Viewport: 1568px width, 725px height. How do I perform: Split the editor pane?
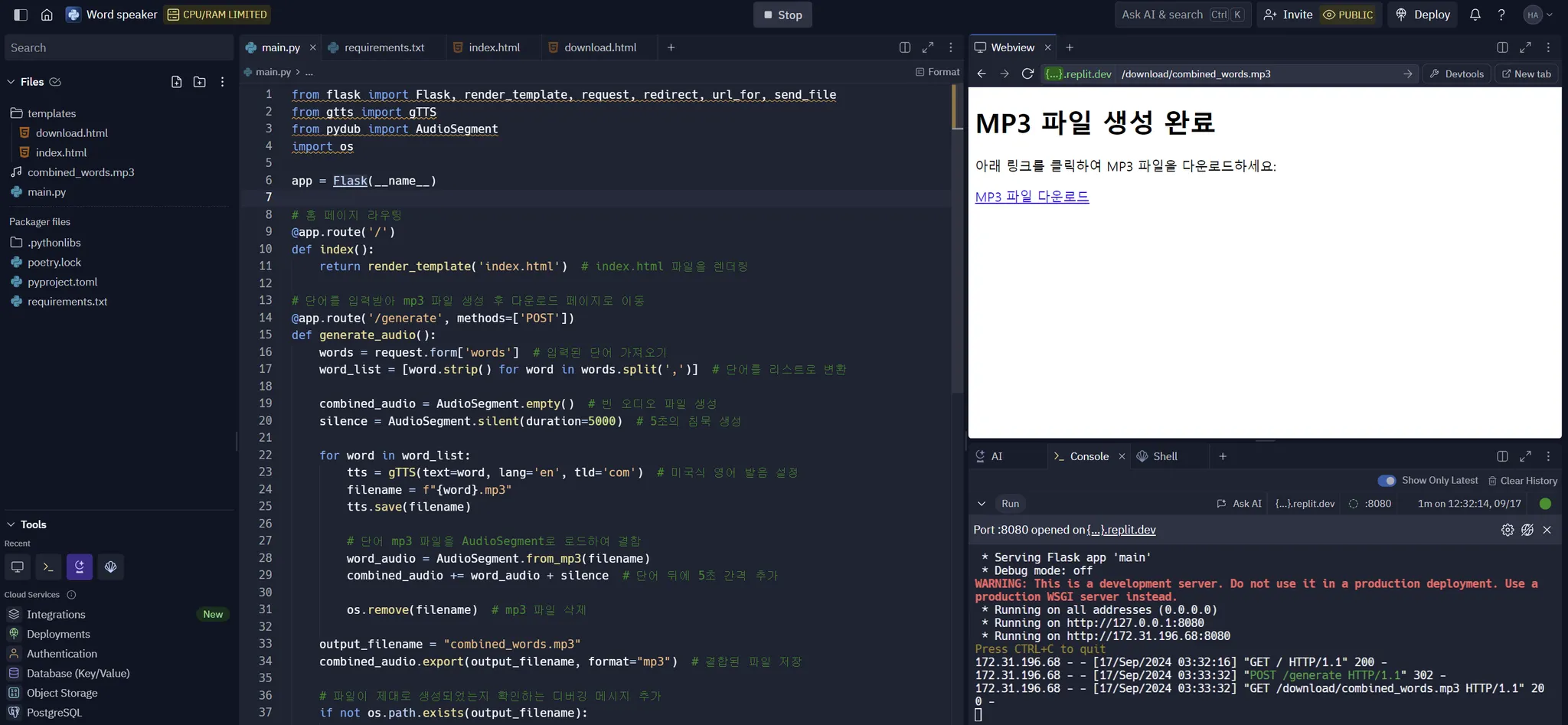(905, 47)
